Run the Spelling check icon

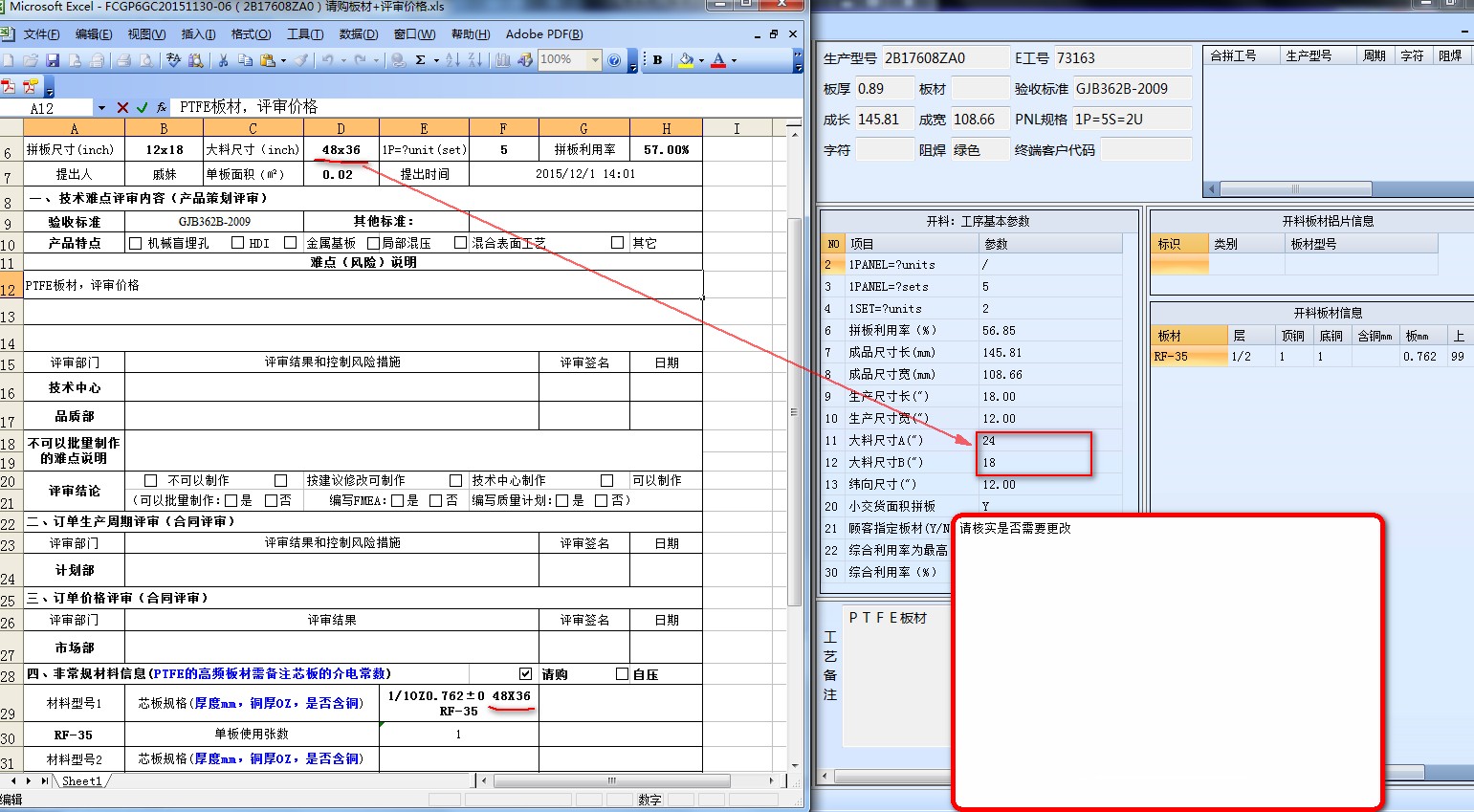point(173,60)
